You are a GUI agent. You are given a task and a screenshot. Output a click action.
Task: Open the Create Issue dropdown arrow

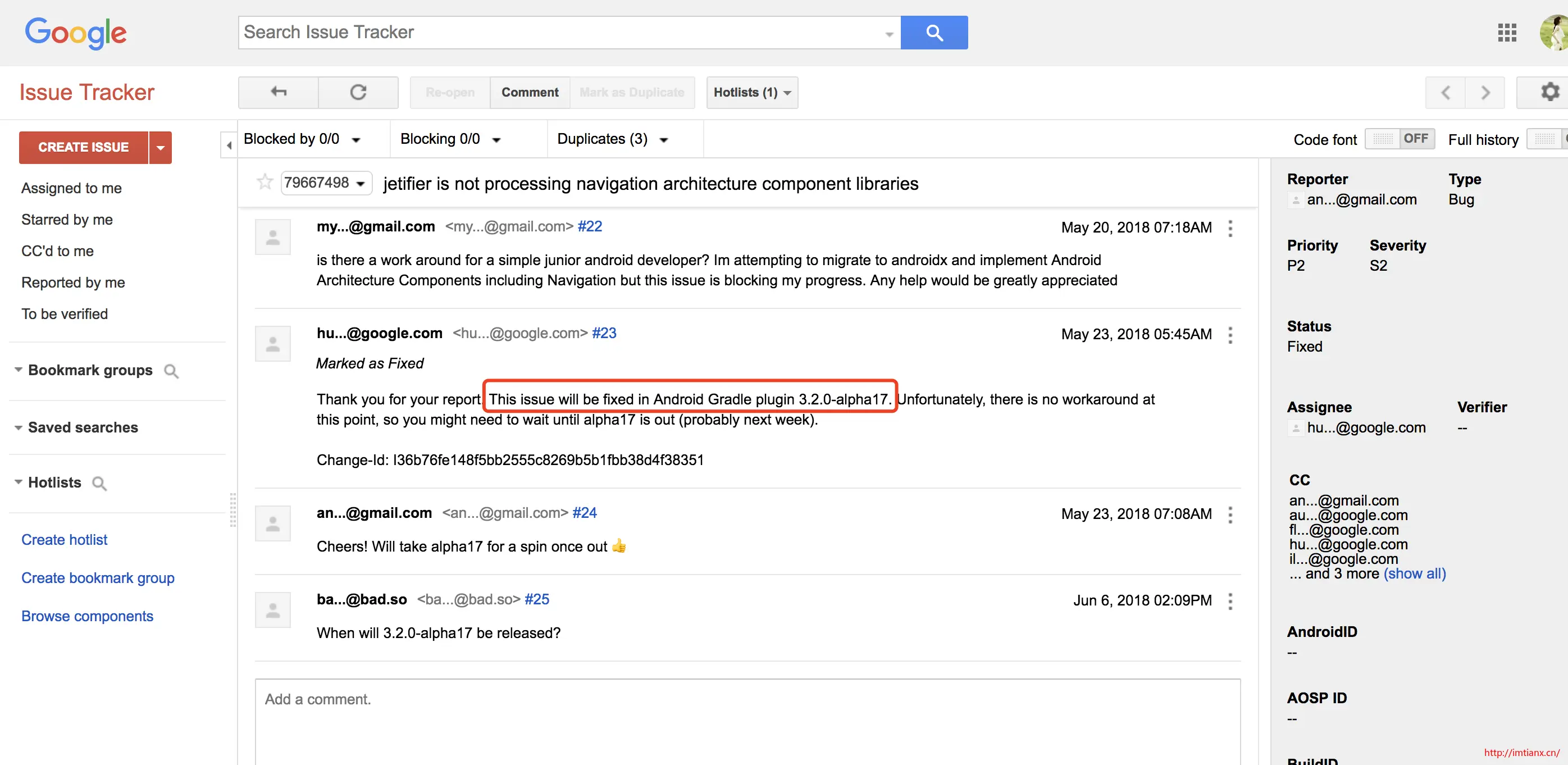(160, 147)
